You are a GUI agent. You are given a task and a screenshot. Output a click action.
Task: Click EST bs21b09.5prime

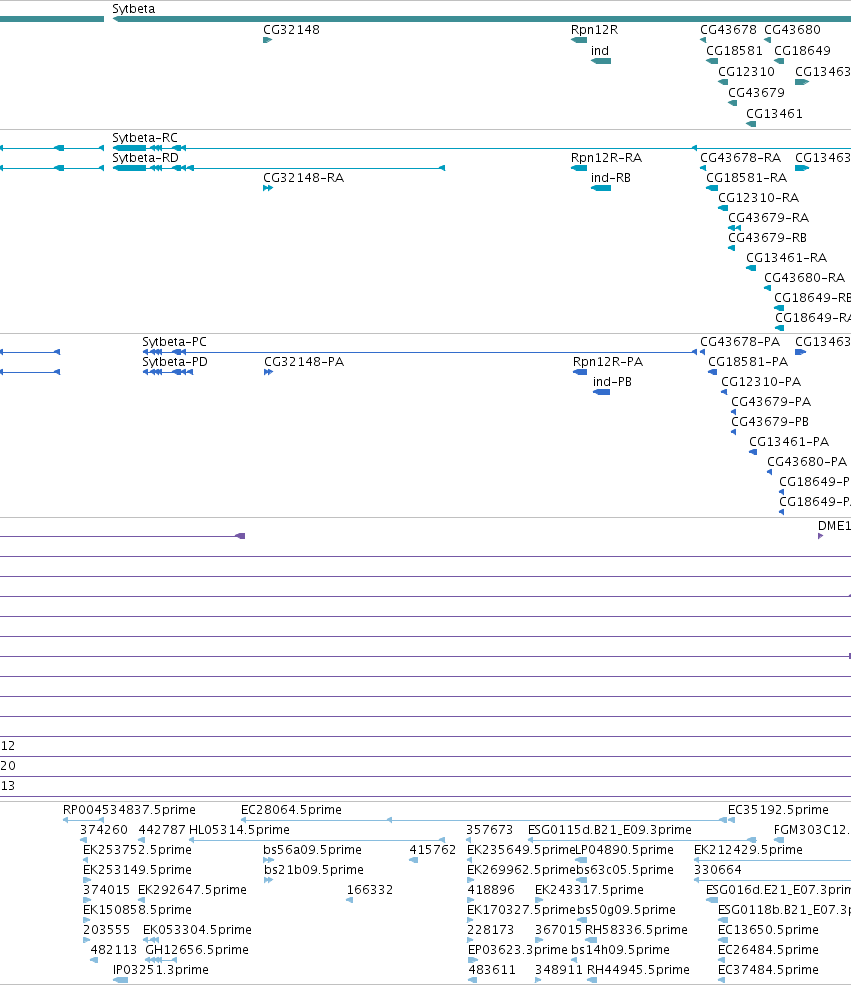click(x=314, y=870)
